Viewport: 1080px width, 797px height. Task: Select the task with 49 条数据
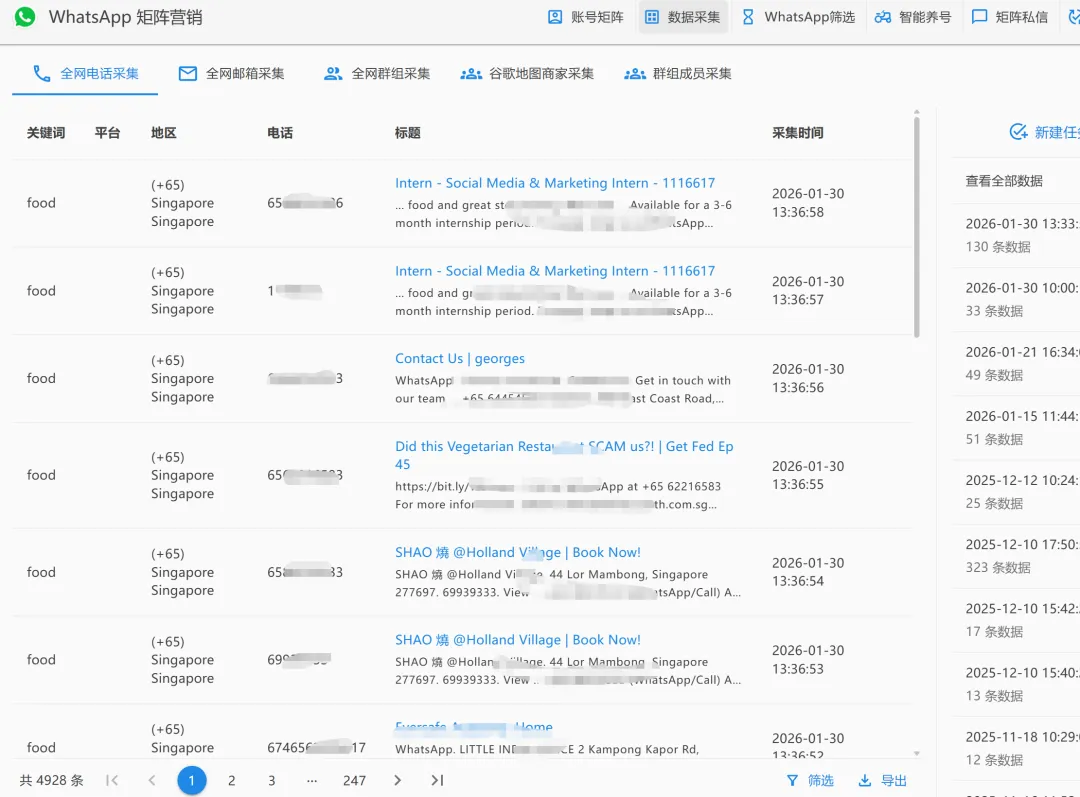[x=1016, y=364]
